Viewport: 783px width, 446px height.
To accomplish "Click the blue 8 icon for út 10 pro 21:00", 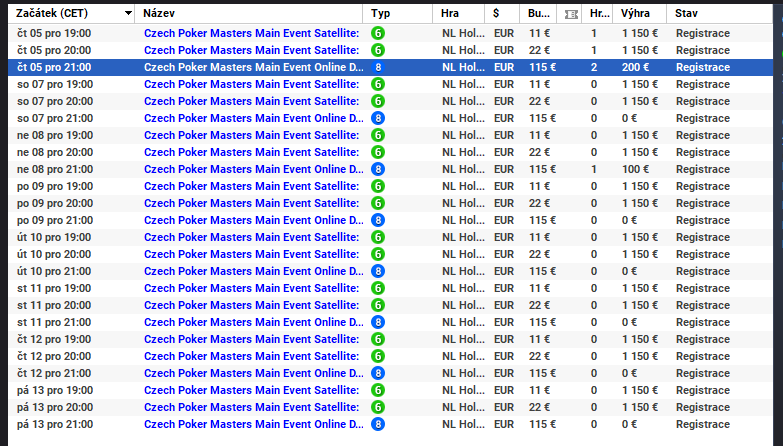I will click(x=378, y=271).
